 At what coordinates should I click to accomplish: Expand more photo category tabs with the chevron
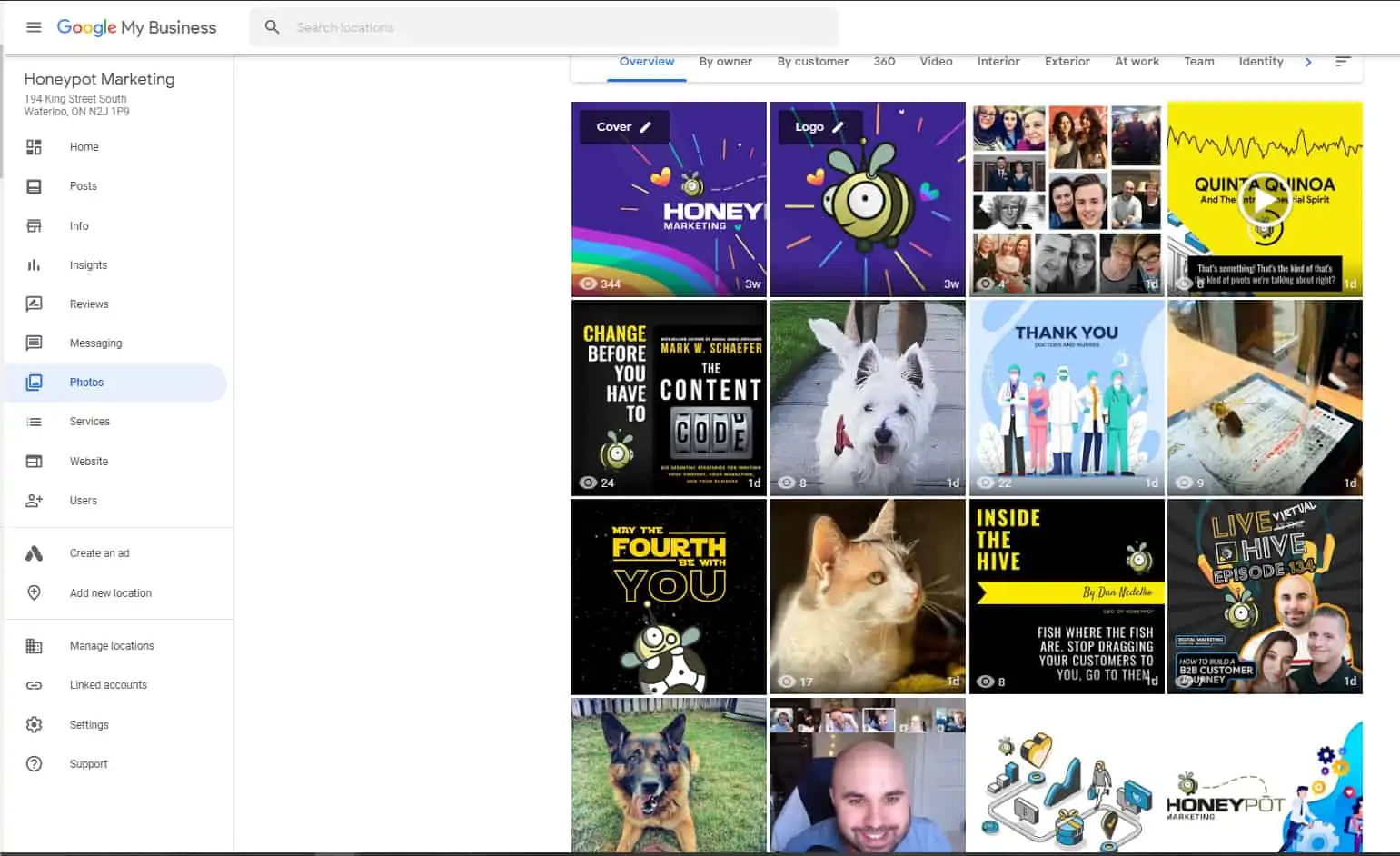(x=1308, y=62)
